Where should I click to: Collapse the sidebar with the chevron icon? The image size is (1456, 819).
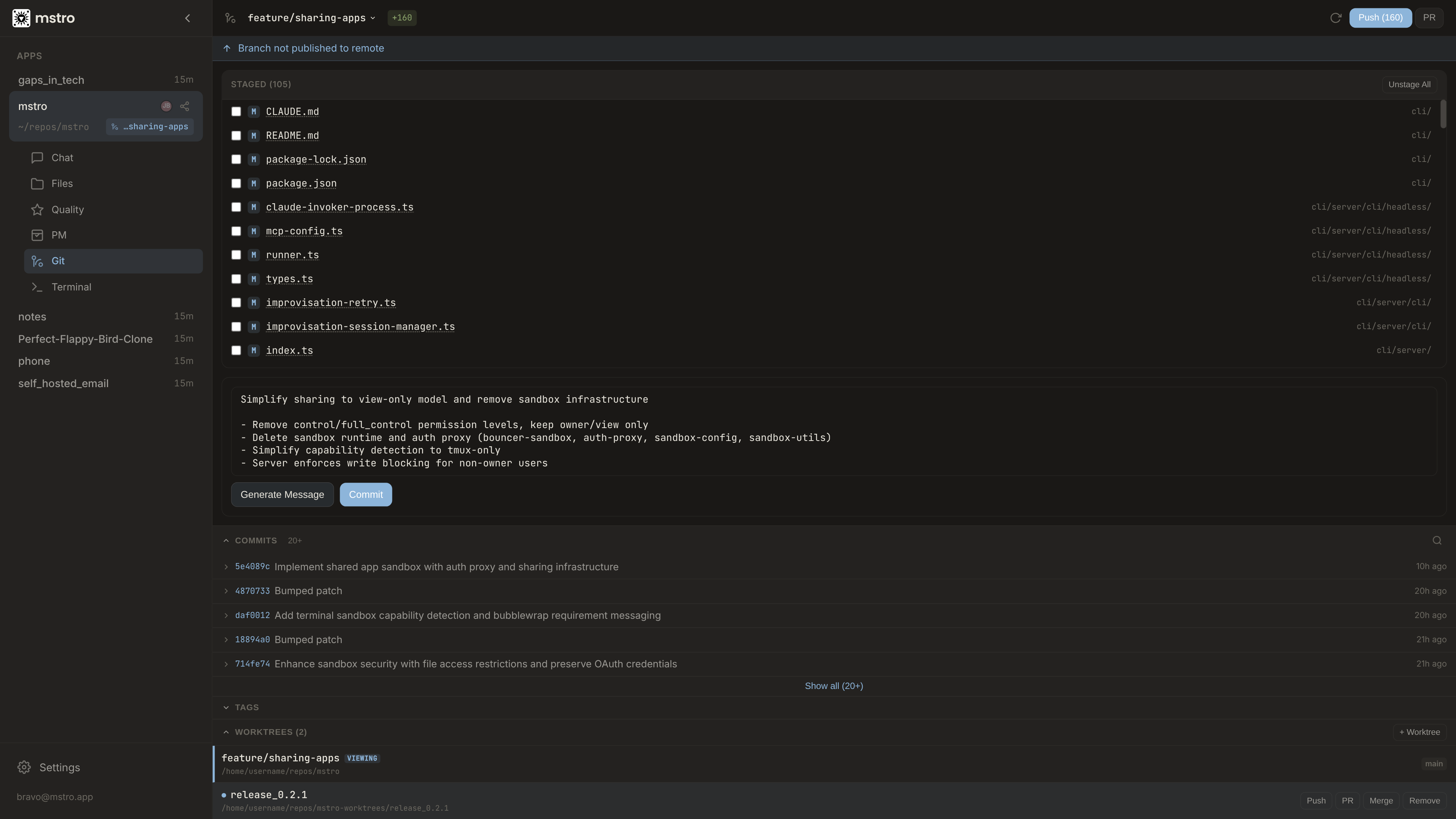(188, 18)
